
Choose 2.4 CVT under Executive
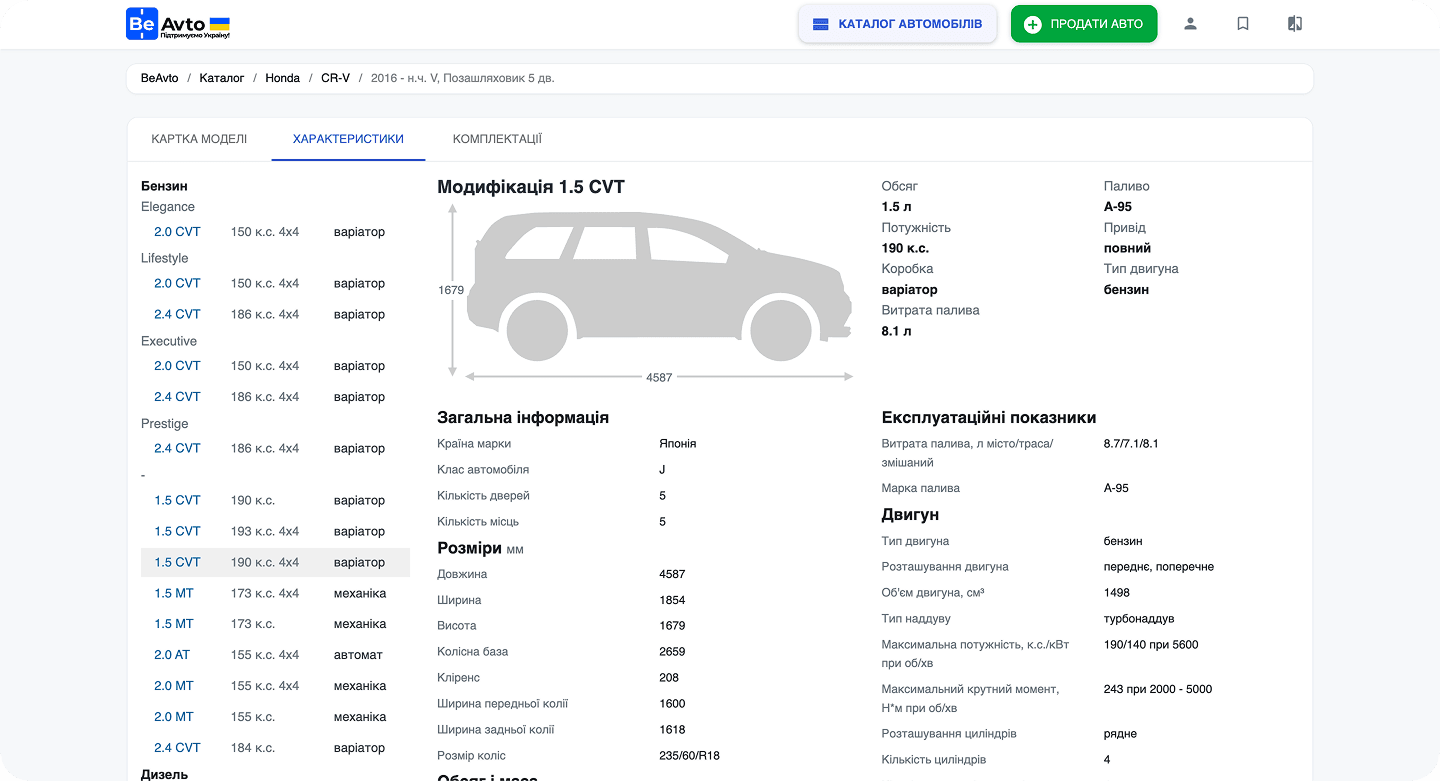tap(177, 397)
